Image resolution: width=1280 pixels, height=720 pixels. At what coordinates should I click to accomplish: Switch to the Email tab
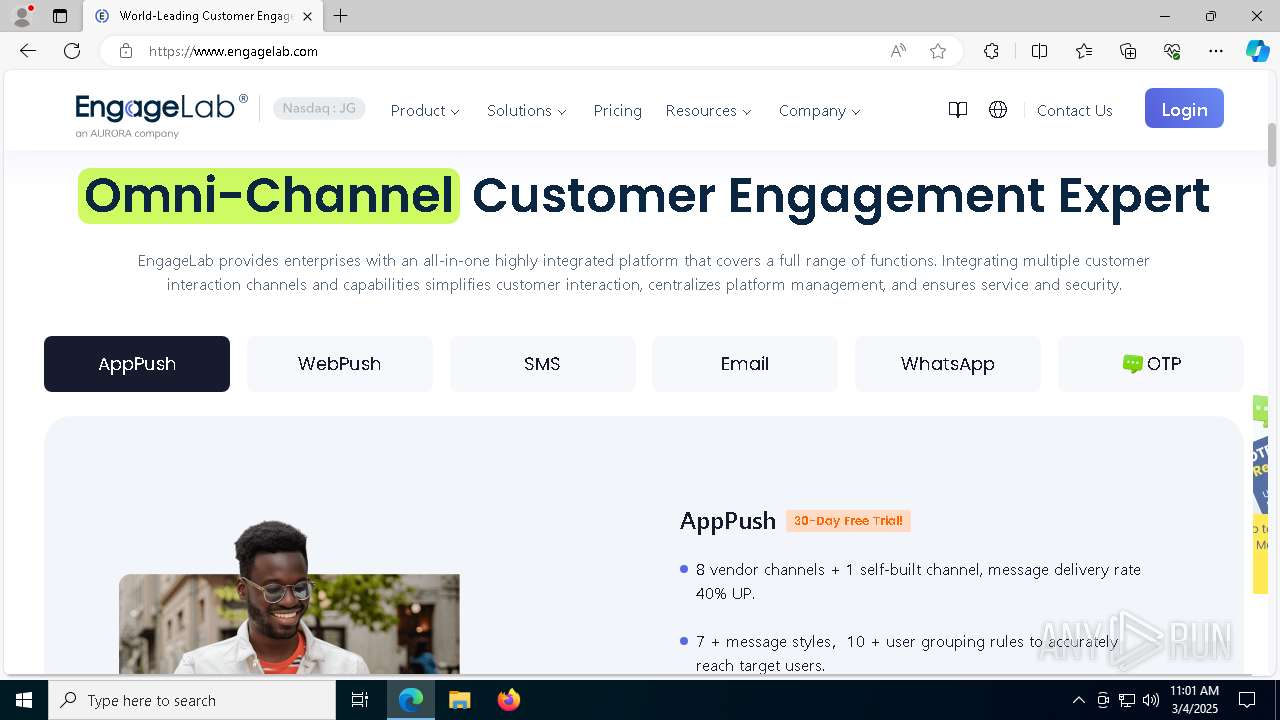(745, 364)
